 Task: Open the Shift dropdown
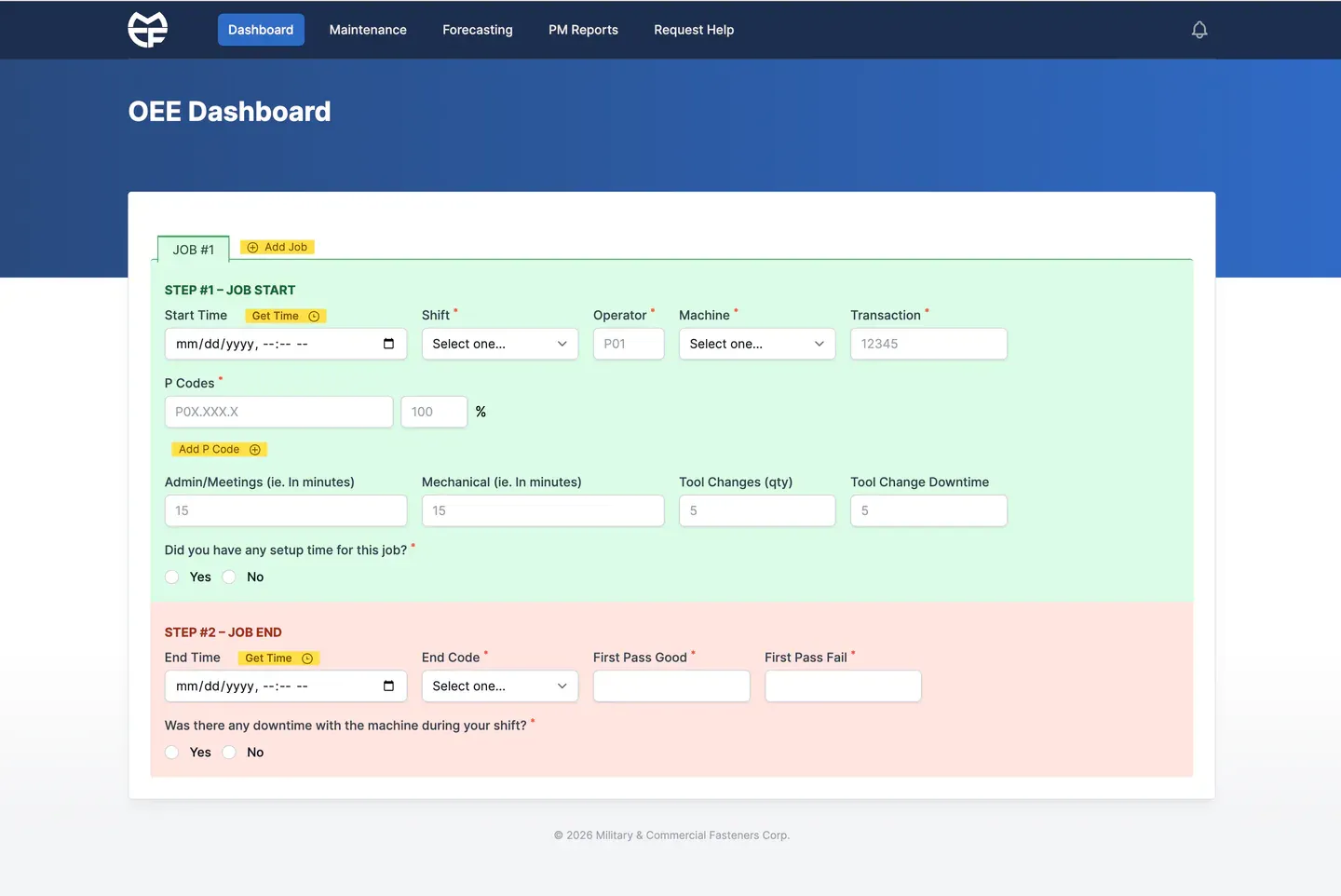500,344
